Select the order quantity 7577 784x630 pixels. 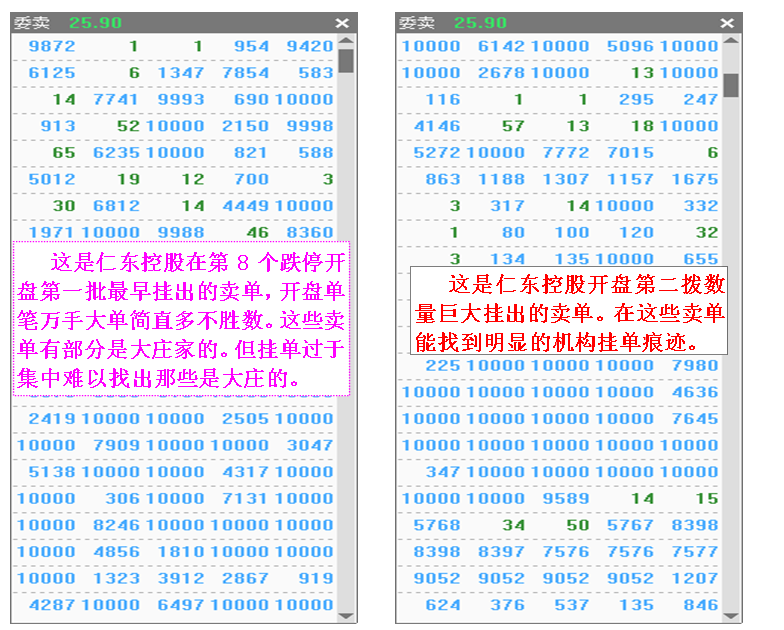click(x=695, y=552)
